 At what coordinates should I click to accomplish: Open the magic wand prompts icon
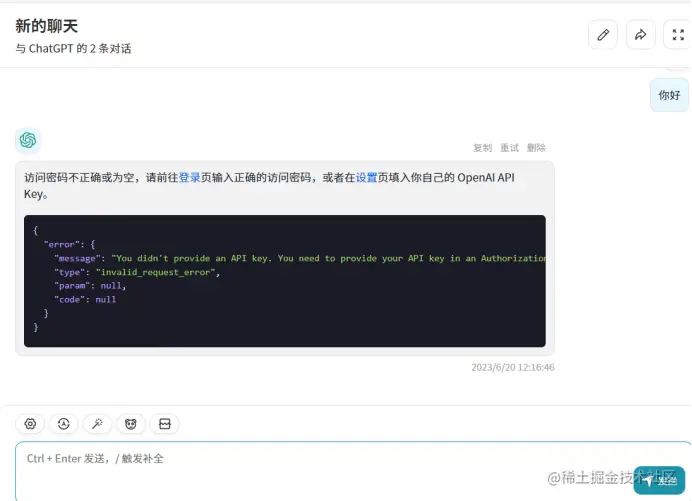pos(97,424)
